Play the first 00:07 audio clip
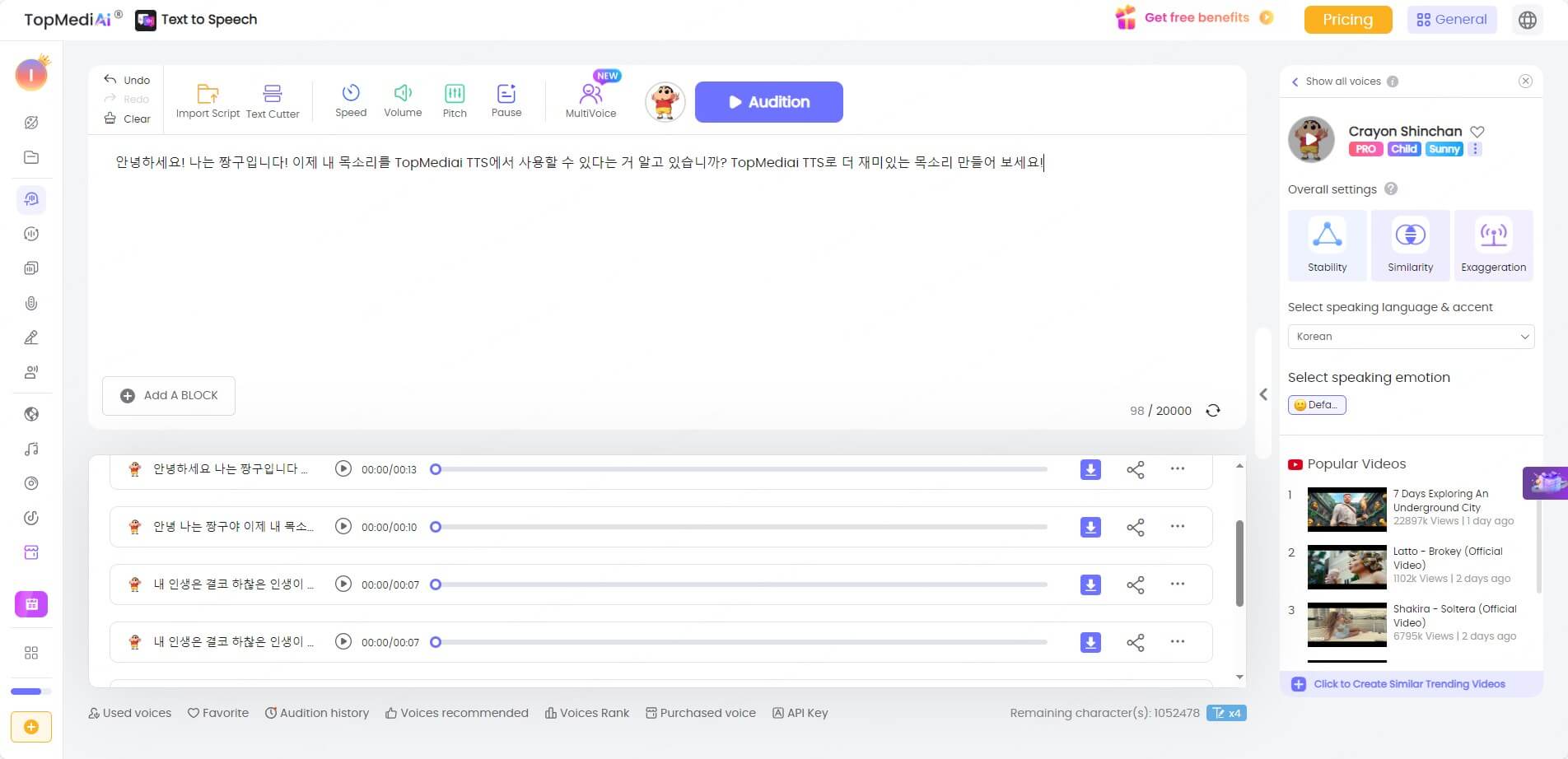 coord(343,584)
